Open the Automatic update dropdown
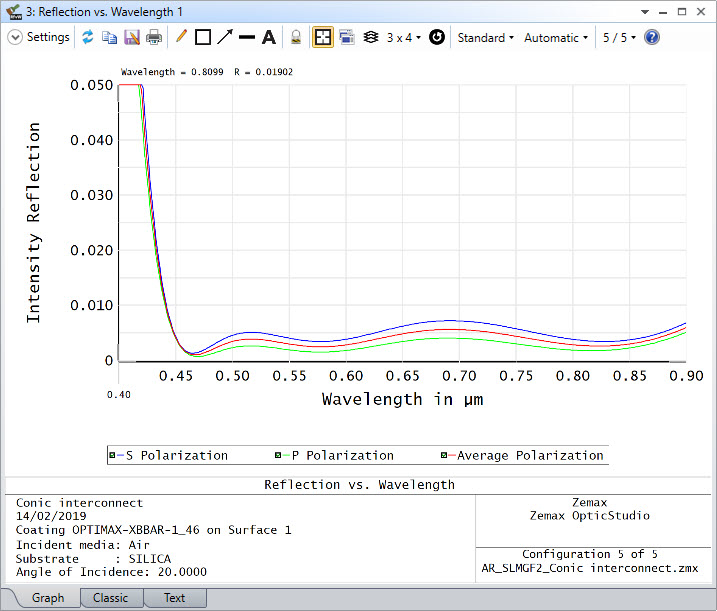This screenshot has height=611, width=717. coord(556,38)
